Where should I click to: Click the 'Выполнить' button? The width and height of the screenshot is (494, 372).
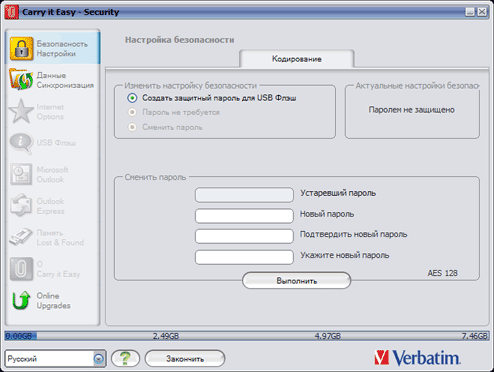click(296, 281)
